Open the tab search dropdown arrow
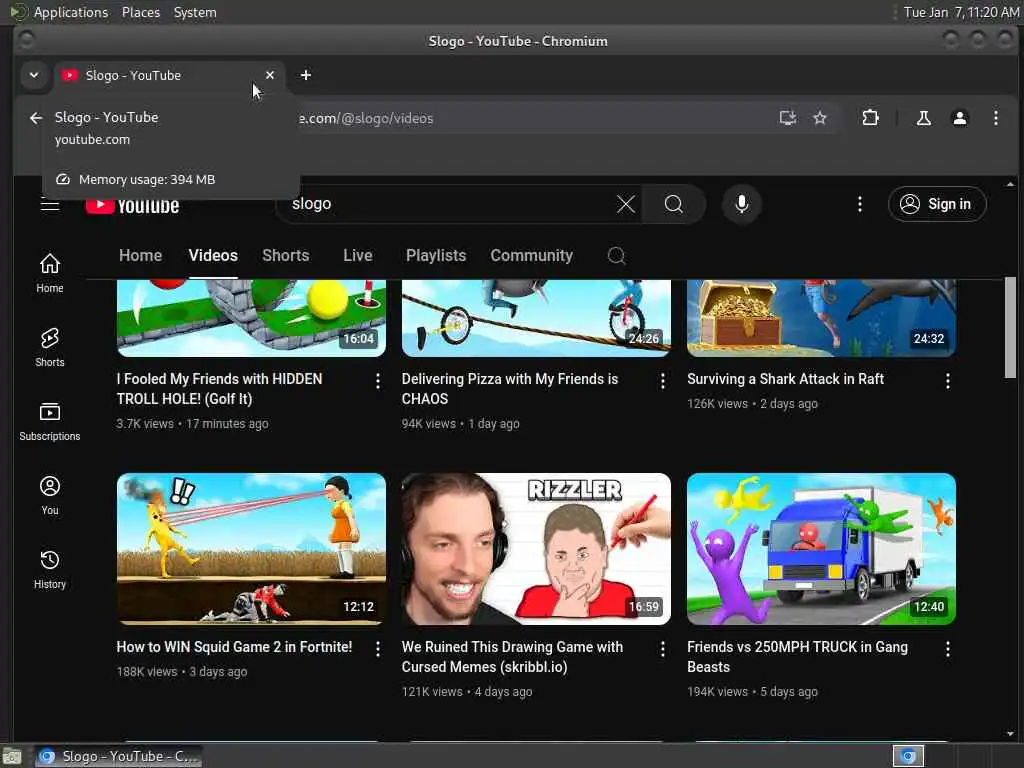Image resolution: width=1024 pixels, height=768 pixels. 34,75
